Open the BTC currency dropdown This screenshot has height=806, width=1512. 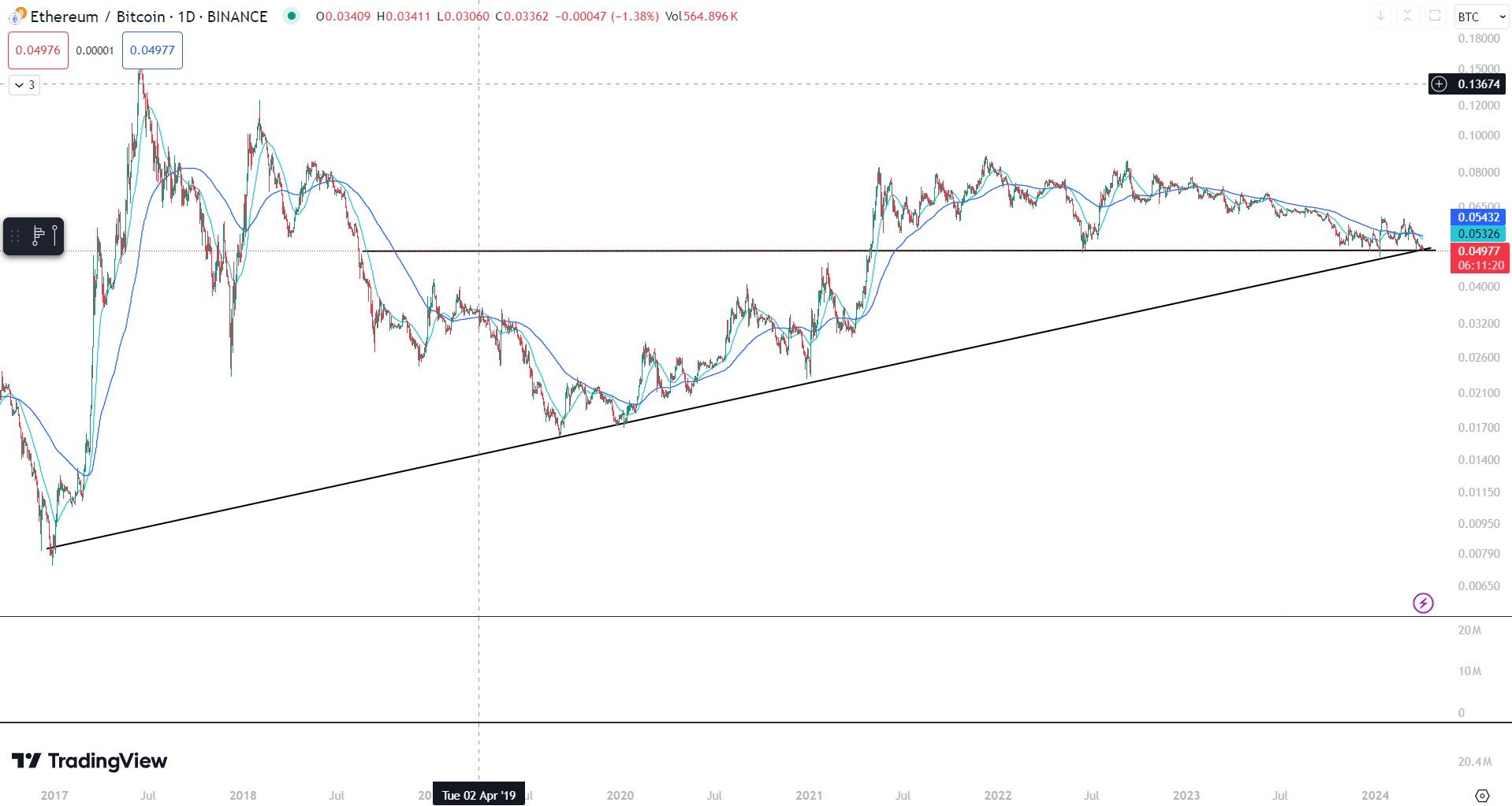coord(1481,17)
